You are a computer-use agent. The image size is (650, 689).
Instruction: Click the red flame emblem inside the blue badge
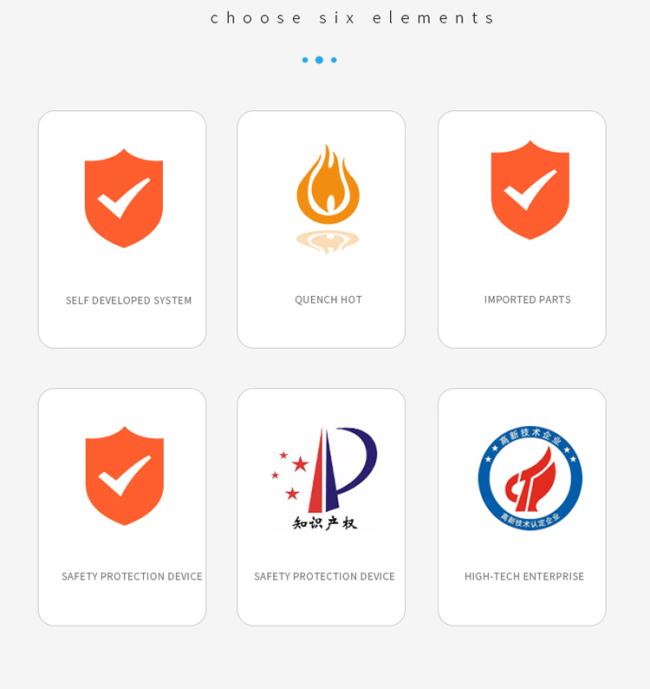click(x=531, y=480)
